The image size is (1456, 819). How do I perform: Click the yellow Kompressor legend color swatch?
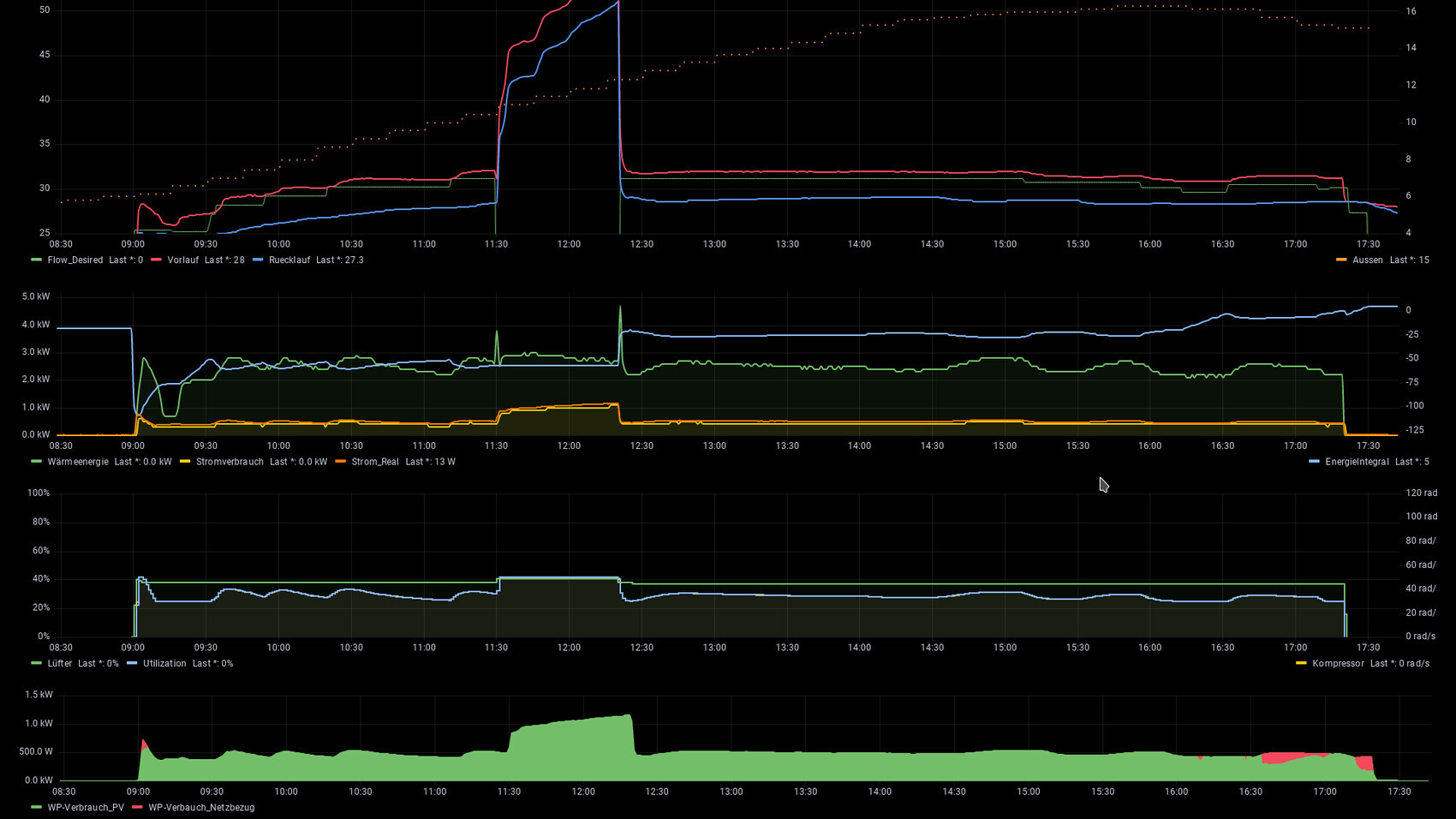tap(1301, 664)
